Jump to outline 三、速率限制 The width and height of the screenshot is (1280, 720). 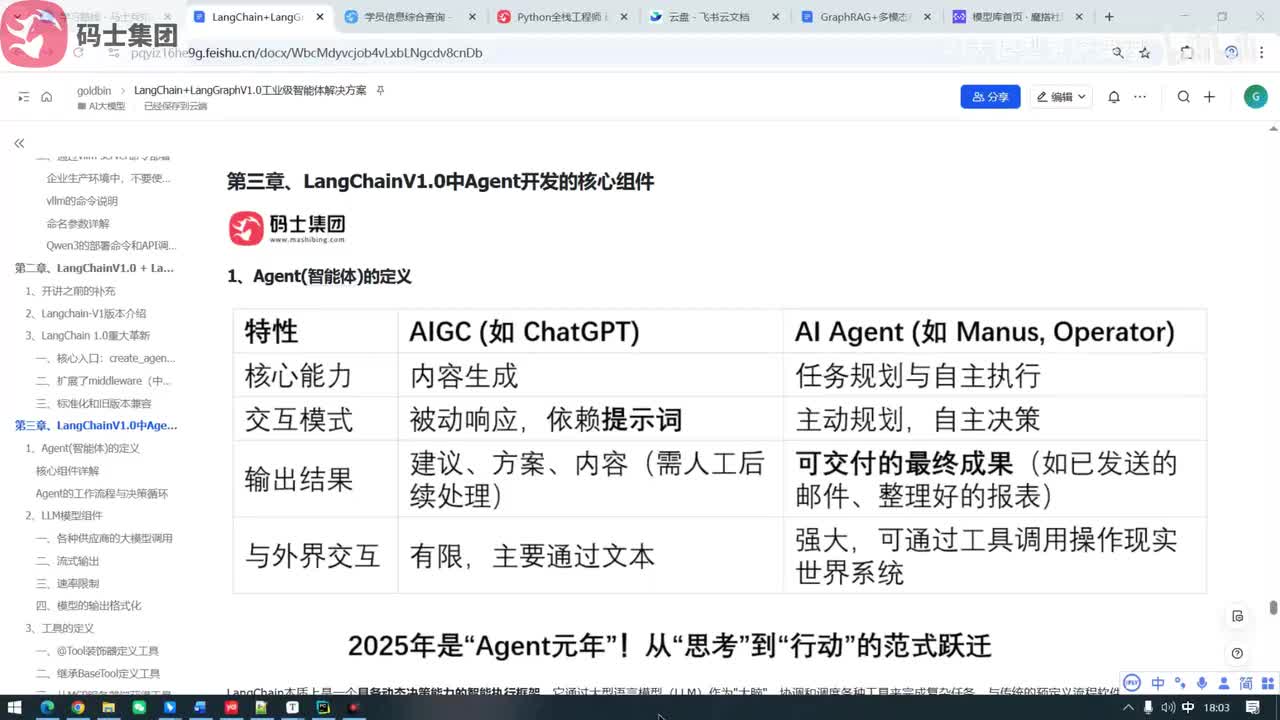(68, 583)
